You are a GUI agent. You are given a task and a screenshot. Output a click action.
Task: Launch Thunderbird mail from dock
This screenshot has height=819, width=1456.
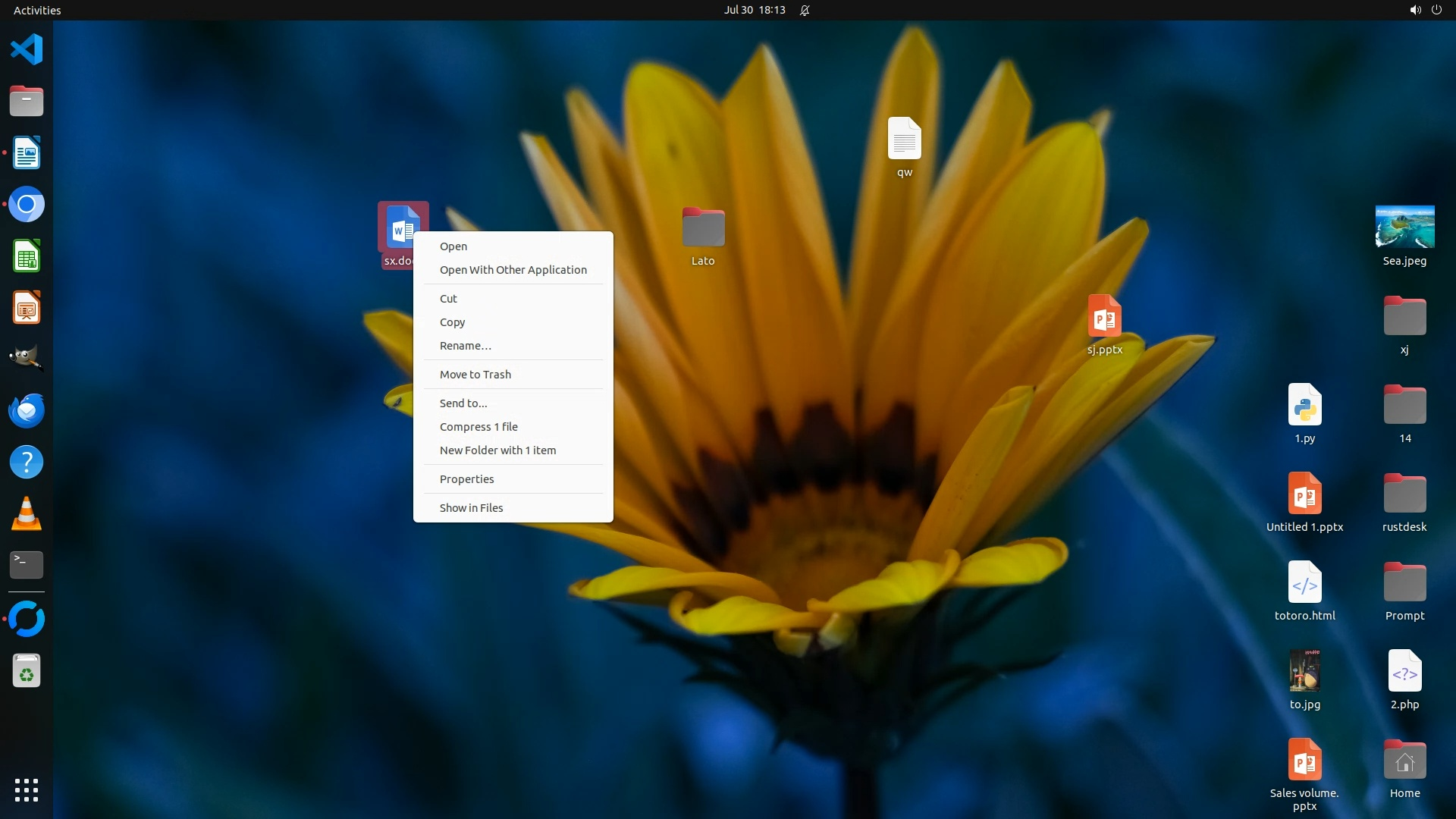[27, 410]
